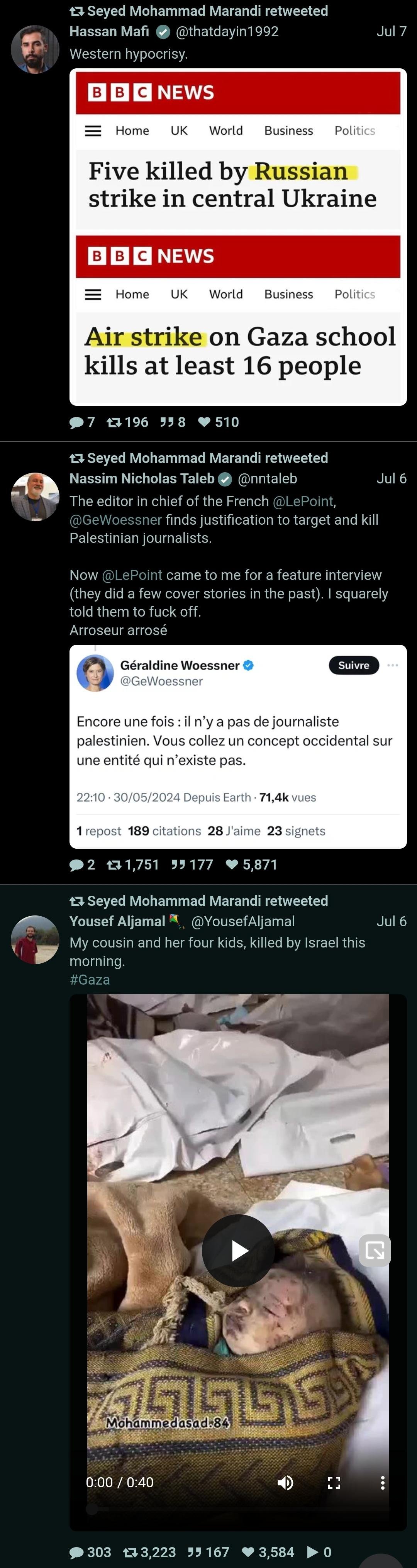Open video more options menu
Image resolution: width=417 pixels, height=1568 pixels.
pyautogui.click(x=382, y=1482)
